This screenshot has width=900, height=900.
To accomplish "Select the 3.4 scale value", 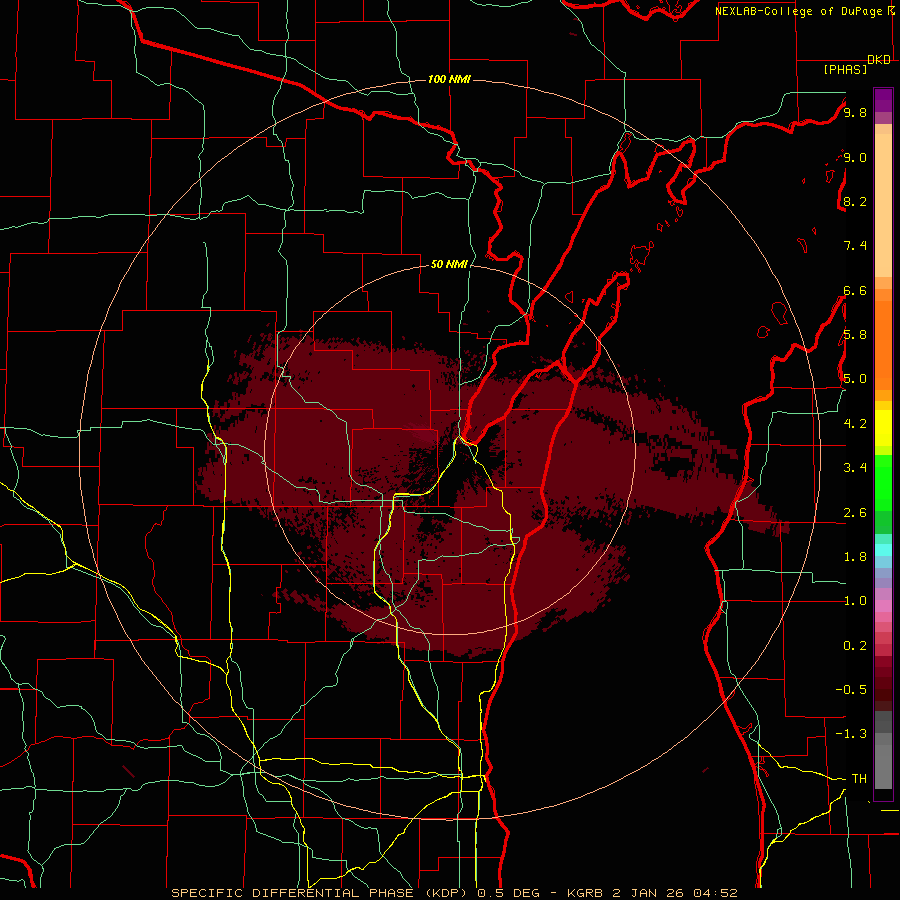I will (x=855, y=468).
